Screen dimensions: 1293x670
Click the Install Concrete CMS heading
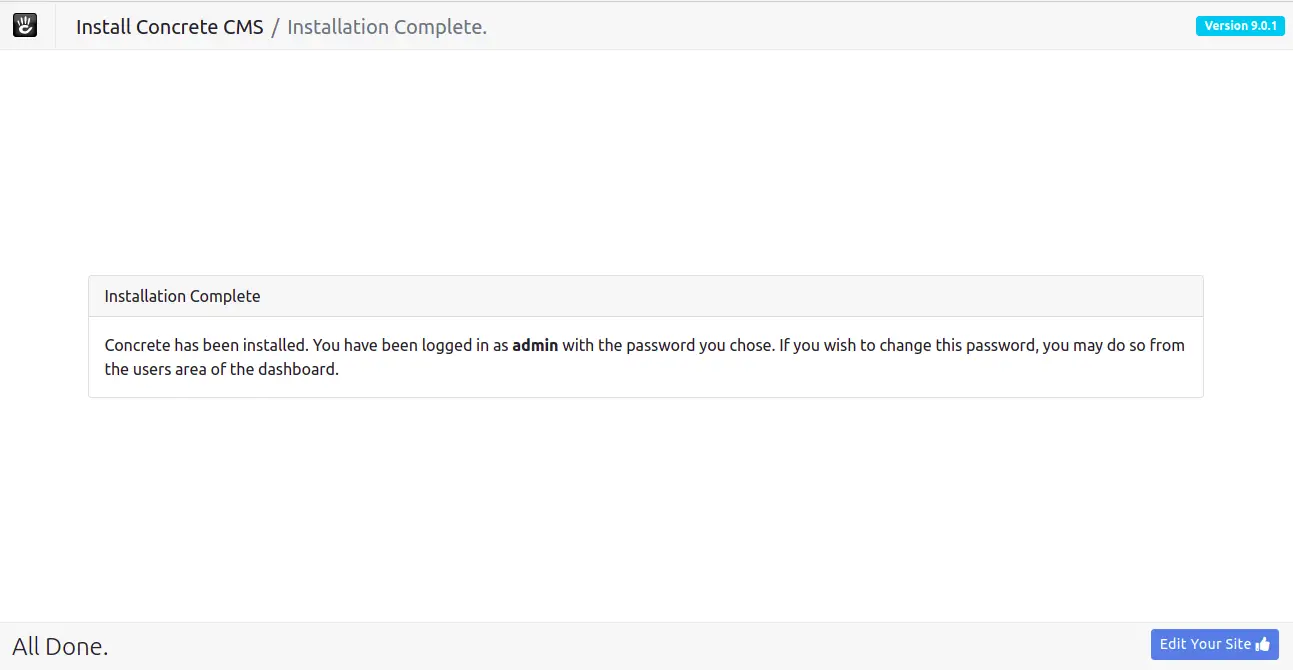[x=170, y=27]
